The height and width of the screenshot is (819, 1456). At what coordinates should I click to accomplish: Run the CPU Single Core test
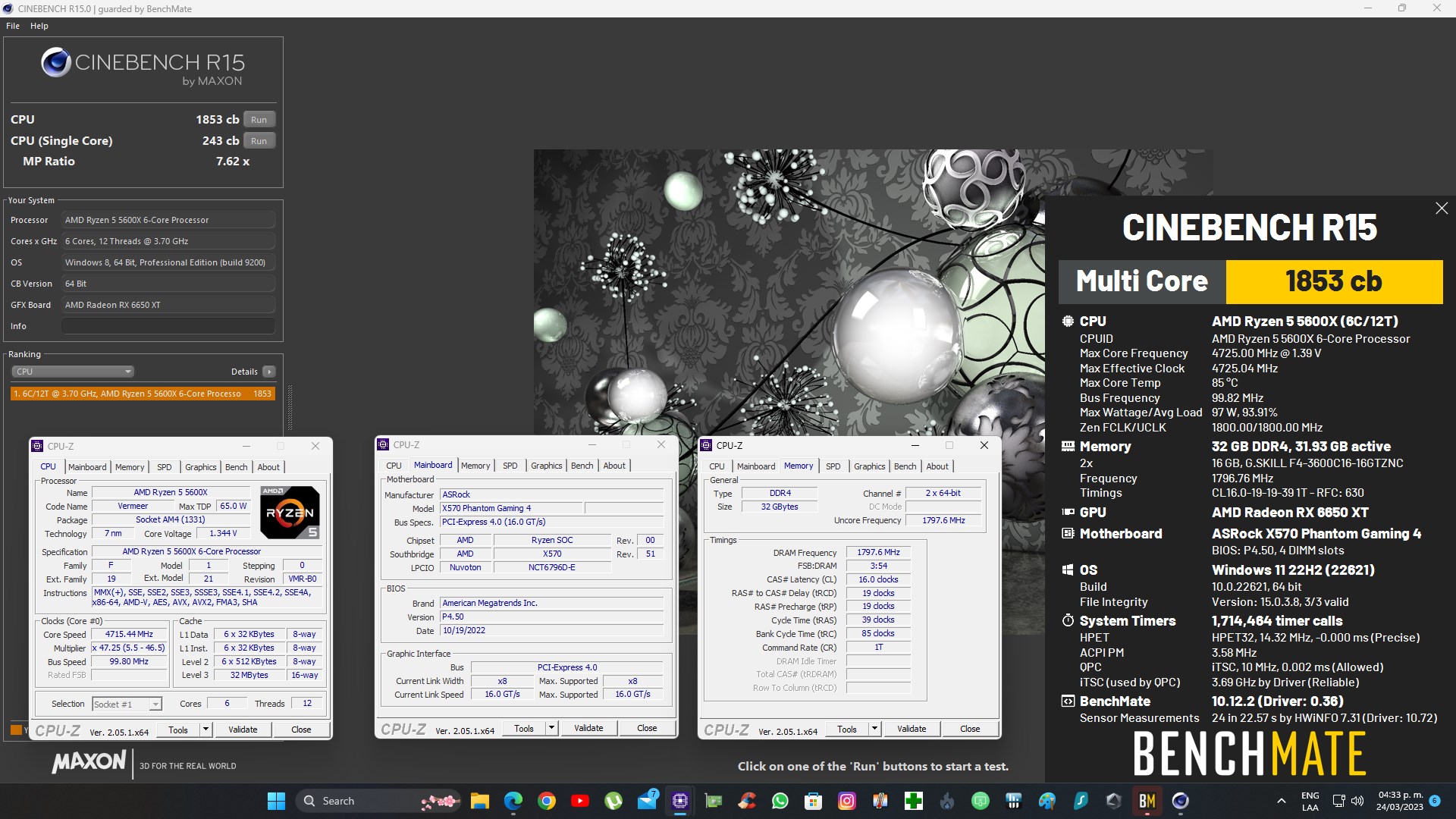pyautogui.click(x=259, y=141)
